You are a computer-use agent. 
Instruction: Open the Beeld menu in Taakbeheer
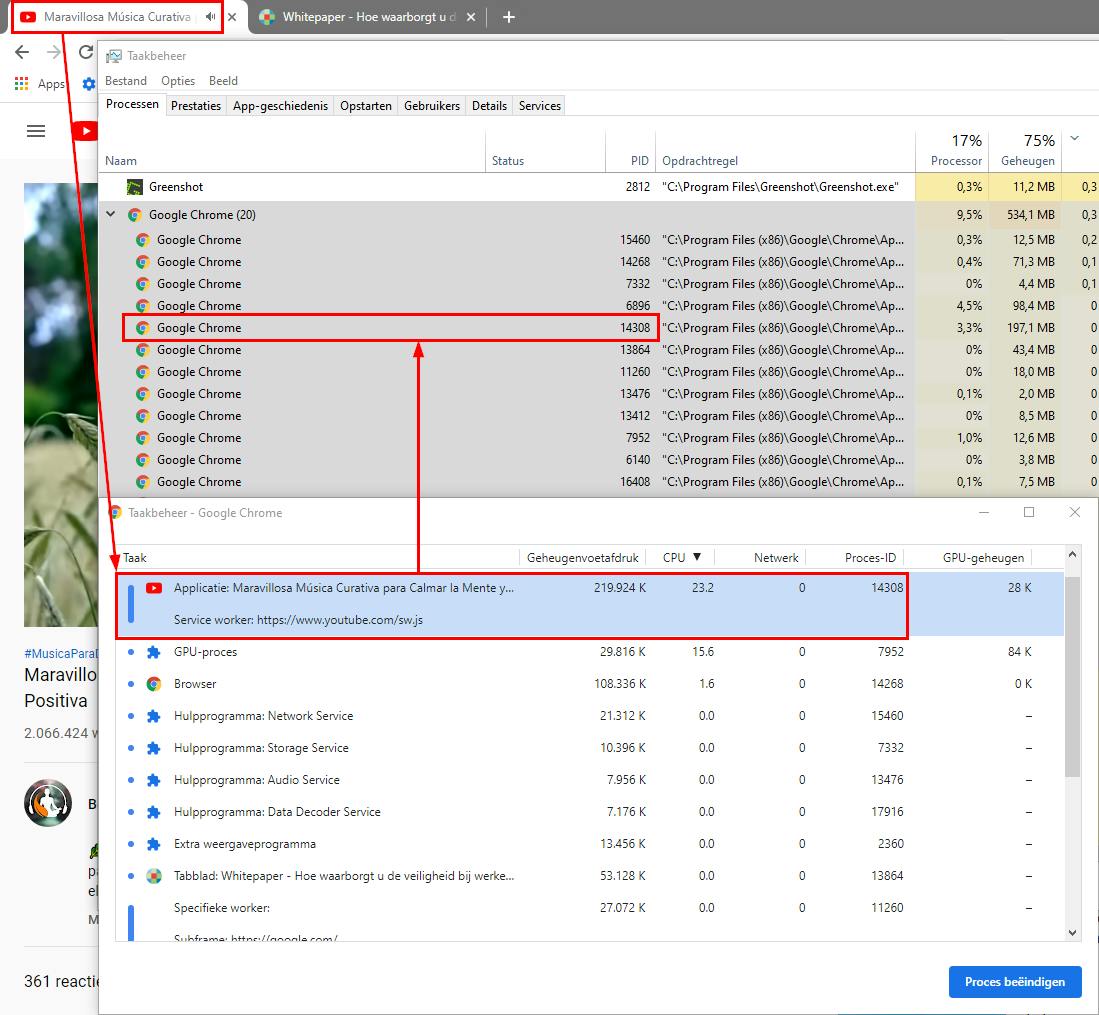point(224,81)
